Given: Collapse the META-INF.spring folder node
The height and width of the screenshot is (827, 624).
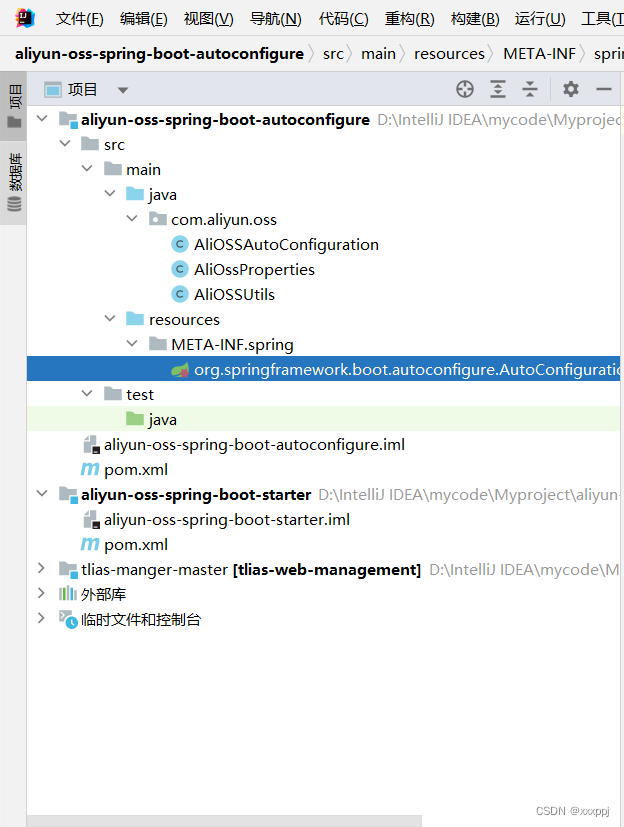Looking at the screenshot, I should coord(132,343).
